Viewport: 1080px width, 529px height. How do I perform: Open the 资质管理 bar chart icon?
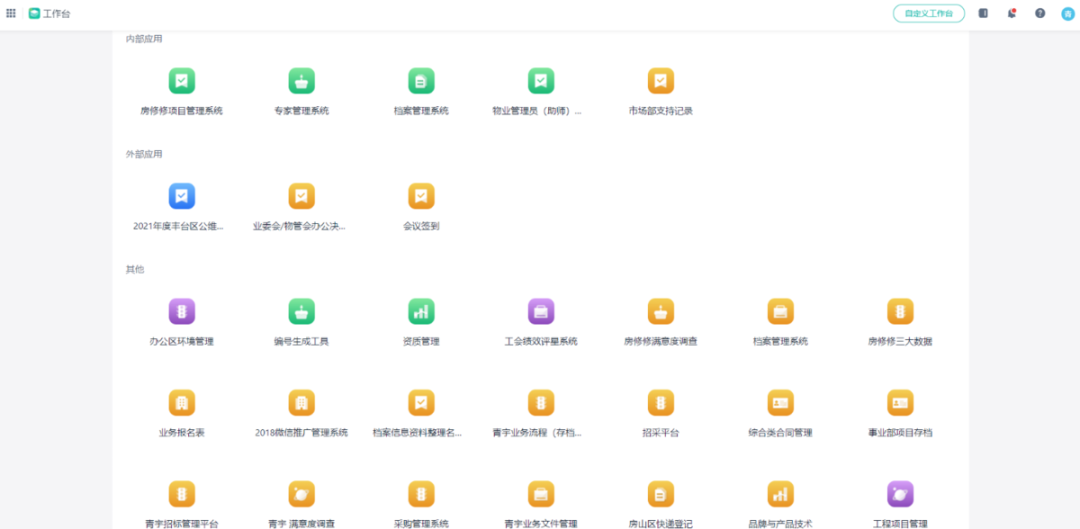[x=421, y=311]
